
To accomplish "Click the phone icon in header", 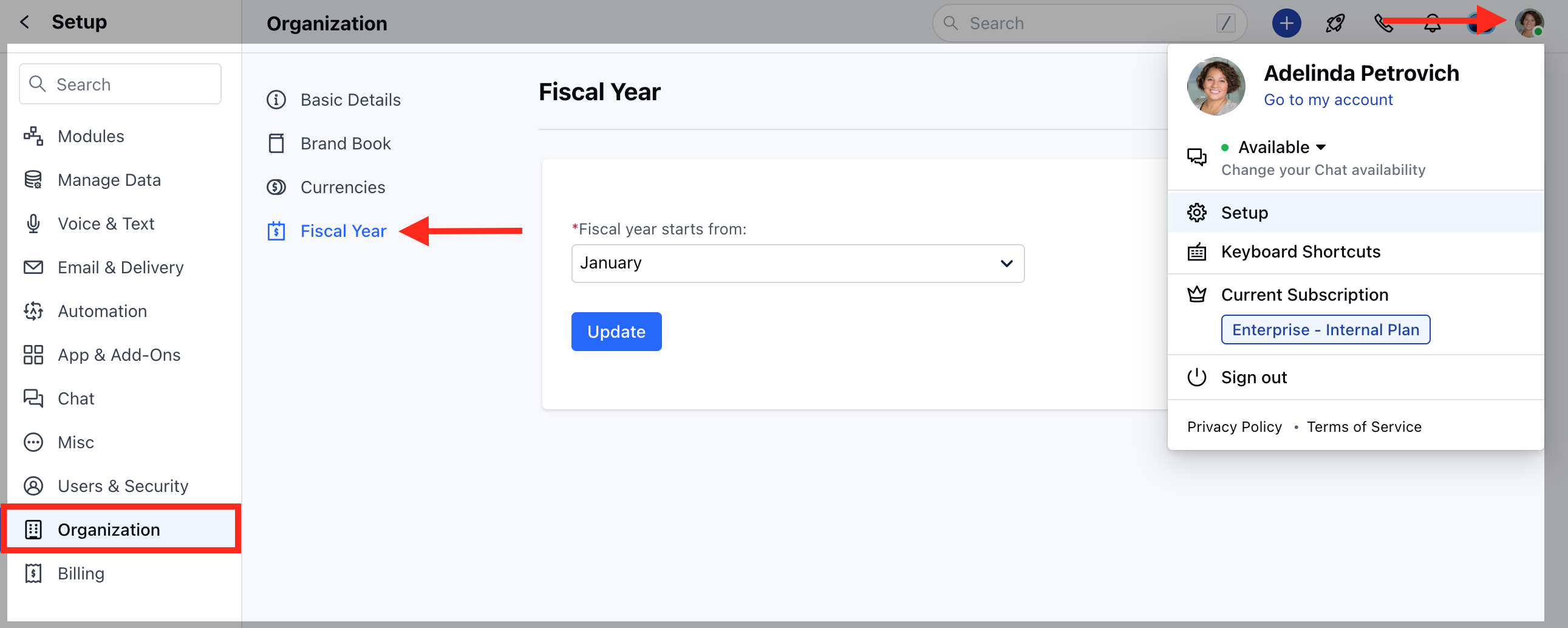I will point(1383,23).
